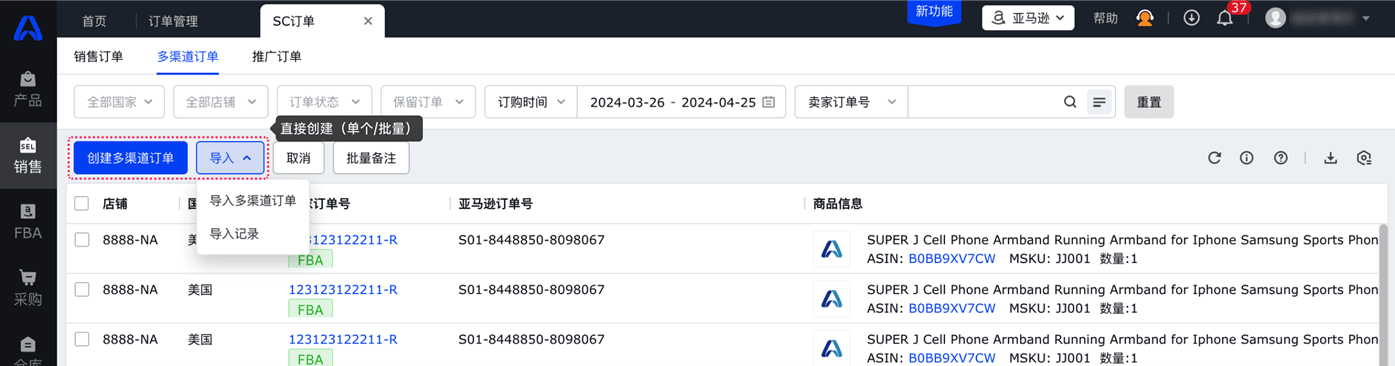Click the second row product thumbnail

(832, 298)
